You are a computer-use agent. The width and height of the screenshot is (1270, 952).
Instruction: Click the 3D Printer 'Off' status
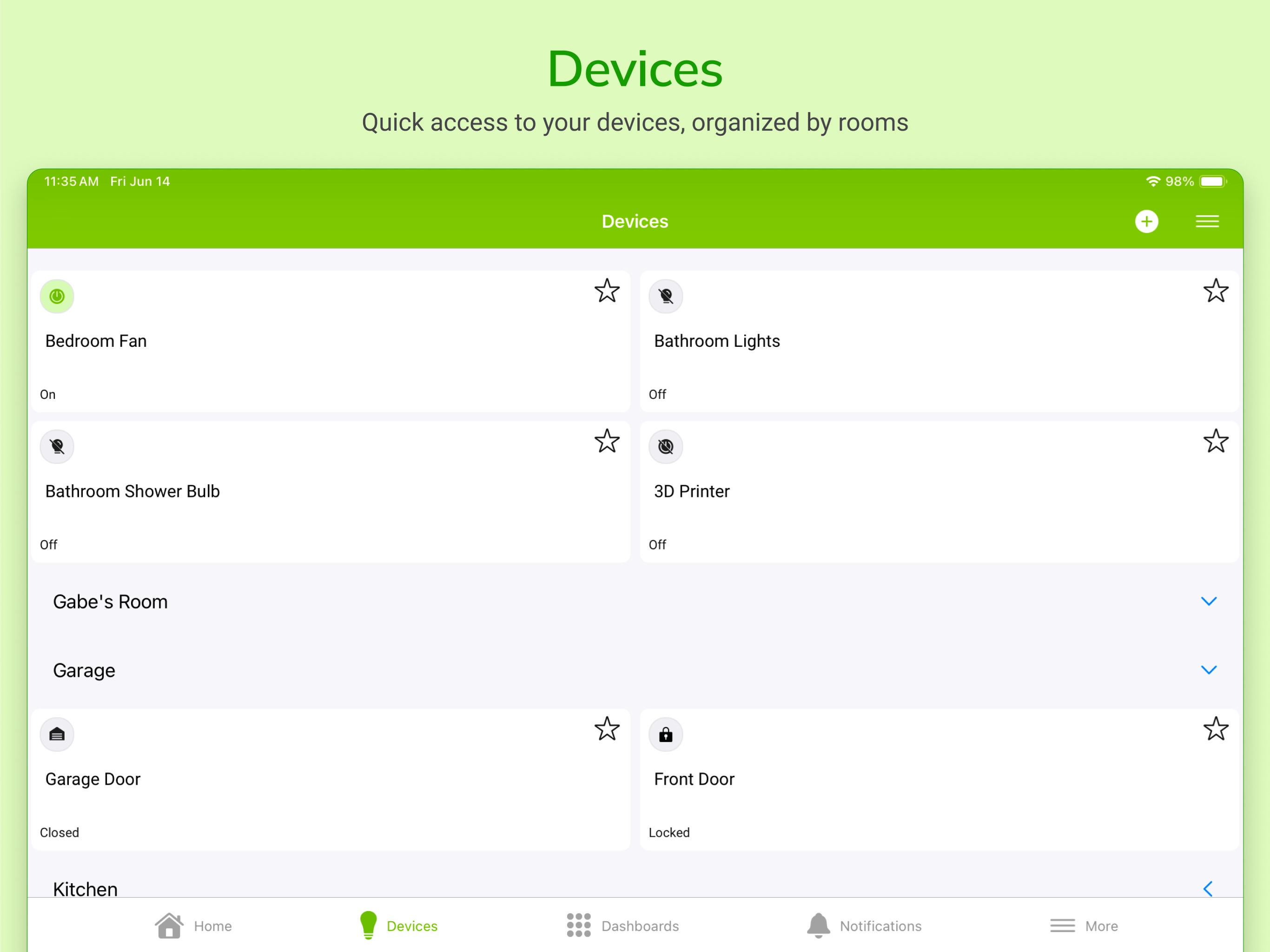[x=657, y=544]
